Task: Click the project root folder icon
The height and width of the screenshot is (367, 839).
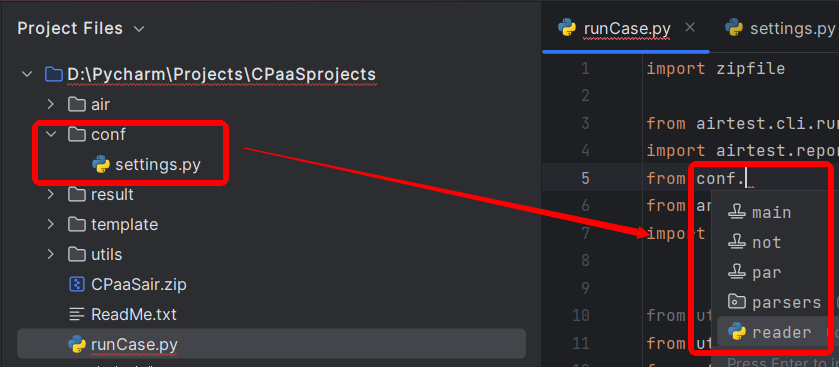Action: (x=54, y=74)
